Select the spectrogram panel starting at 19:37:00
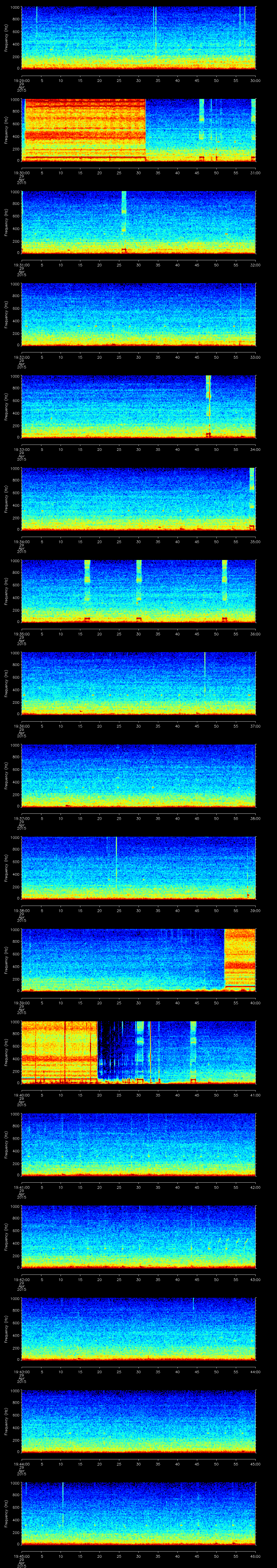The image size is (277, 1568). (138, 775)
